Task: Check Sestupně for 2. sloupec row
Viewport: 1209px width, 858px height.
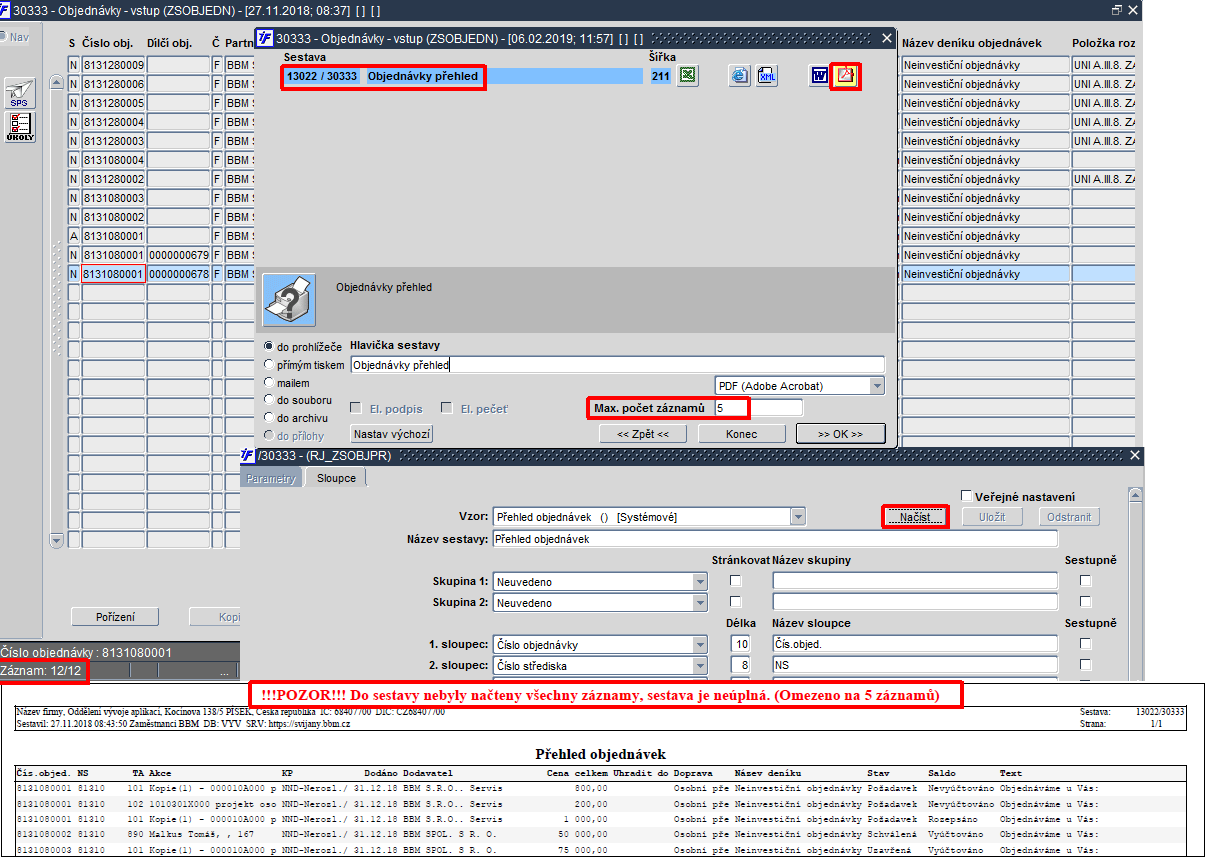Action: 1086,665
